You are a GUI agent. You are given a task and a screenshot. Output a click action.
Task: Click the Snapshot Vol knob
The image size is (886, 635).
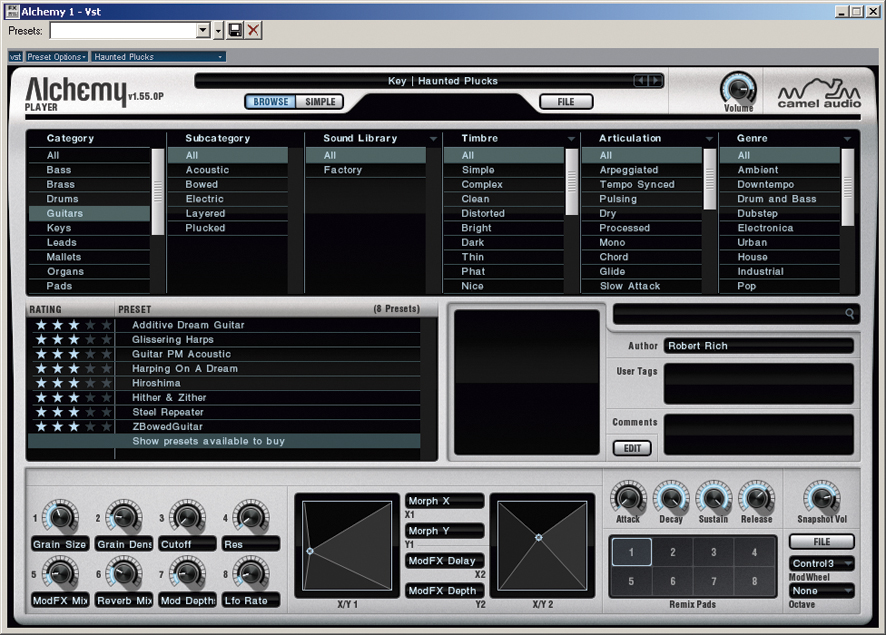coord(822,498)
